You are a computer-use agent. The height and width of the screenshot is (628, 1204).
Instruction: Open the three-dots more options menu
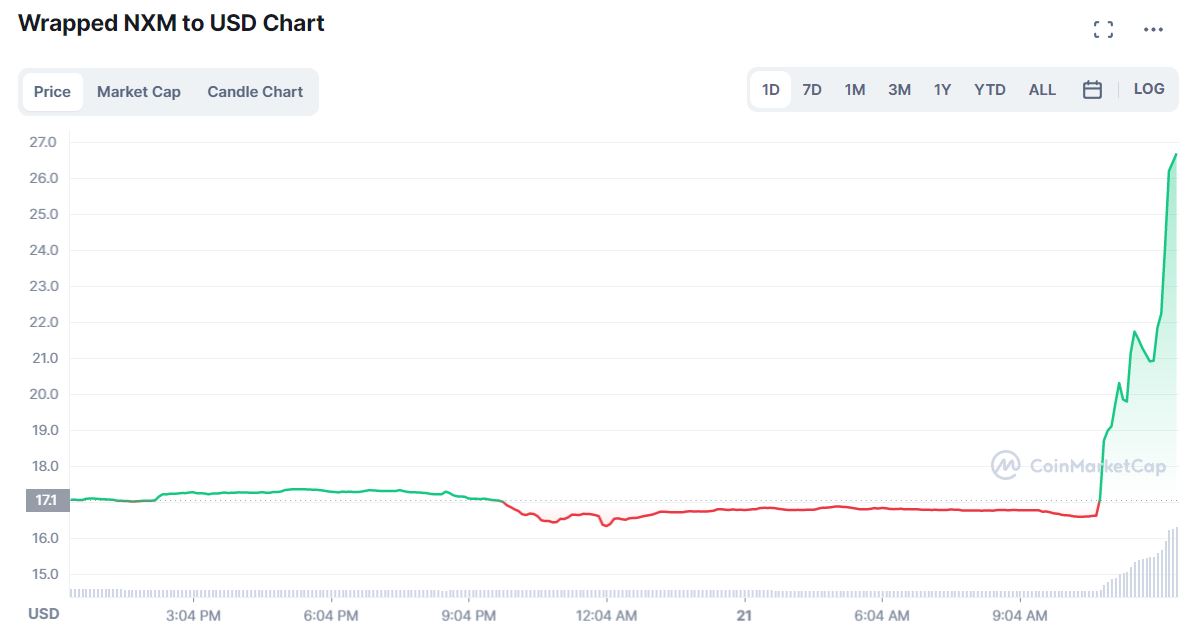[x=1153, y=30]
